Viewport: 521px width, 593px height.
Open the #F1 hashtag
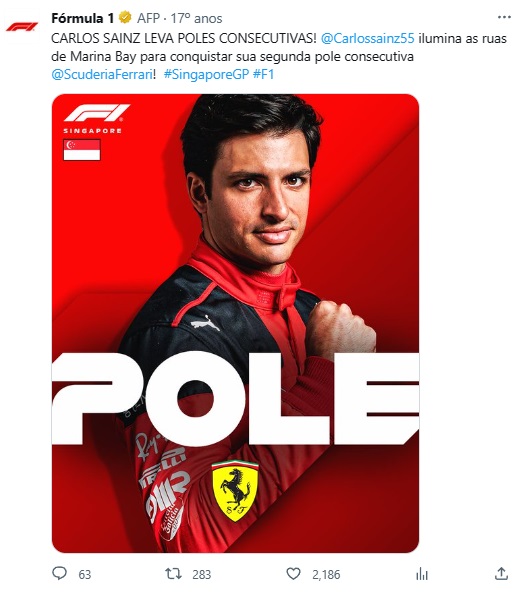(x=263, y=74)
